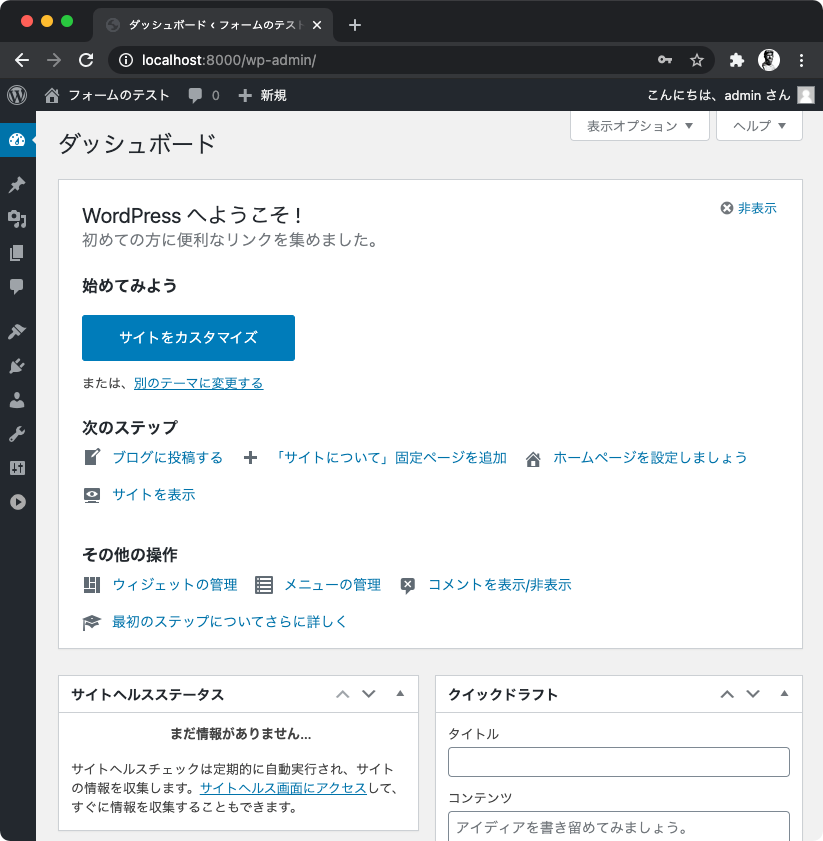The width and height of the screenshot is (823, 841).
Task: Open メニューの管理 link
Action: (x=332, y=585)
